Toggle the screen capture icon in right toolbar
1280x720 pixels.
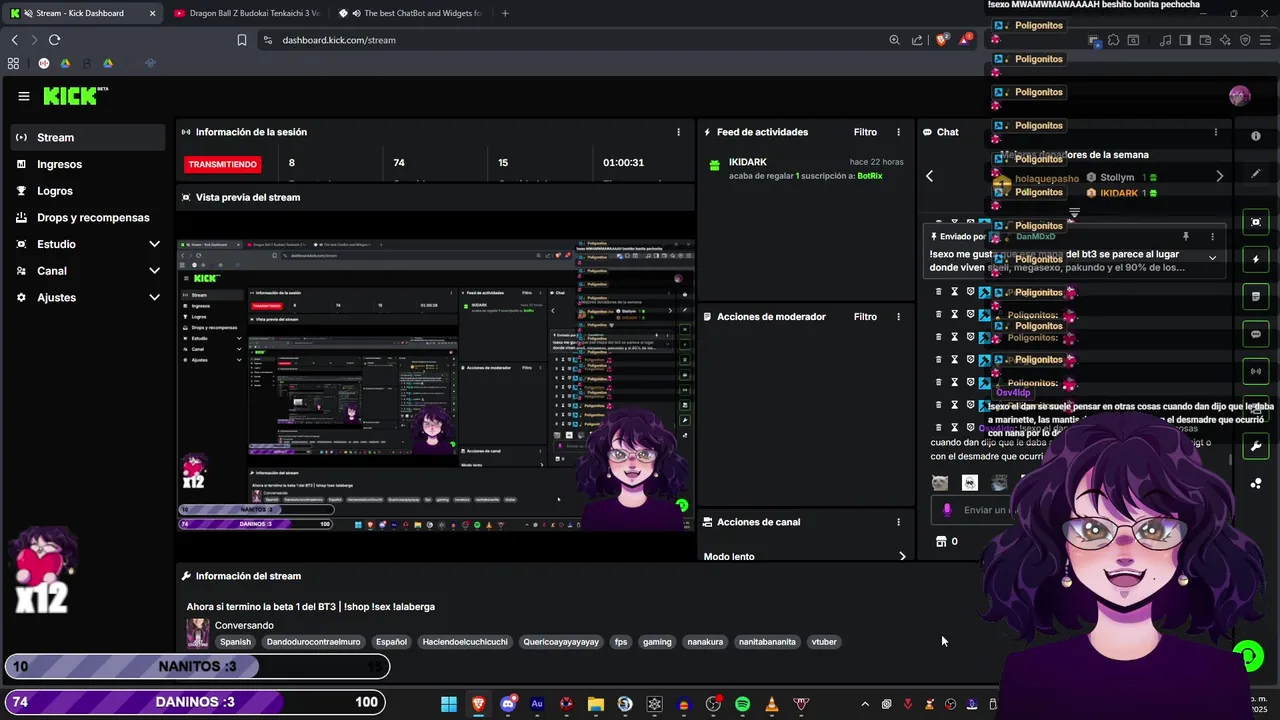[1256, 222]
